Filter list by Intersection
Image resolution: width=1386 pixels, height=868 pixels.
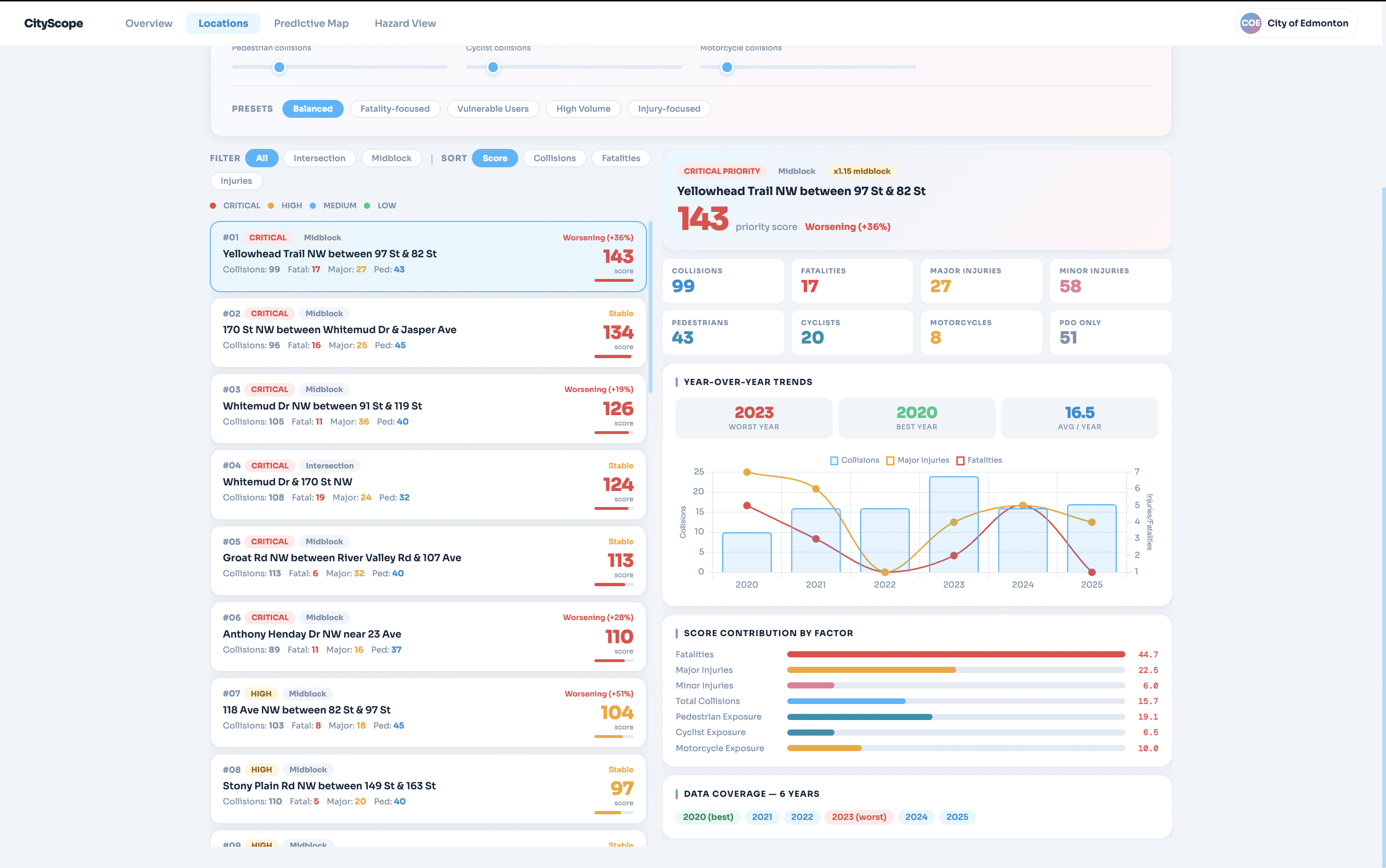(x=319, y=158)
